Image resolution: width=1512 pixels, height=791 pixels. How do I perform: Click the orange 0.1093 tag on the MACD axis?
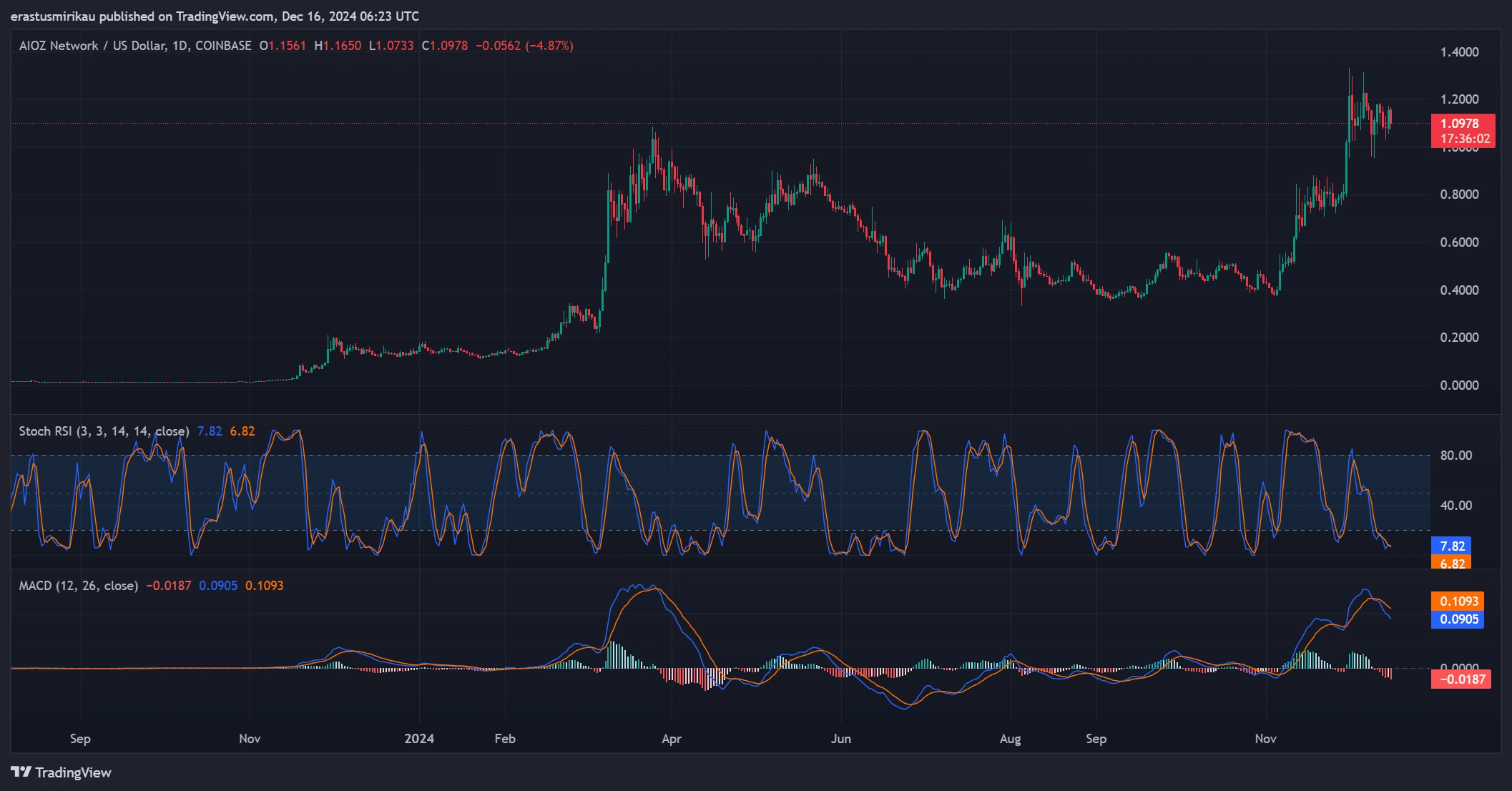click(1458, 601)
